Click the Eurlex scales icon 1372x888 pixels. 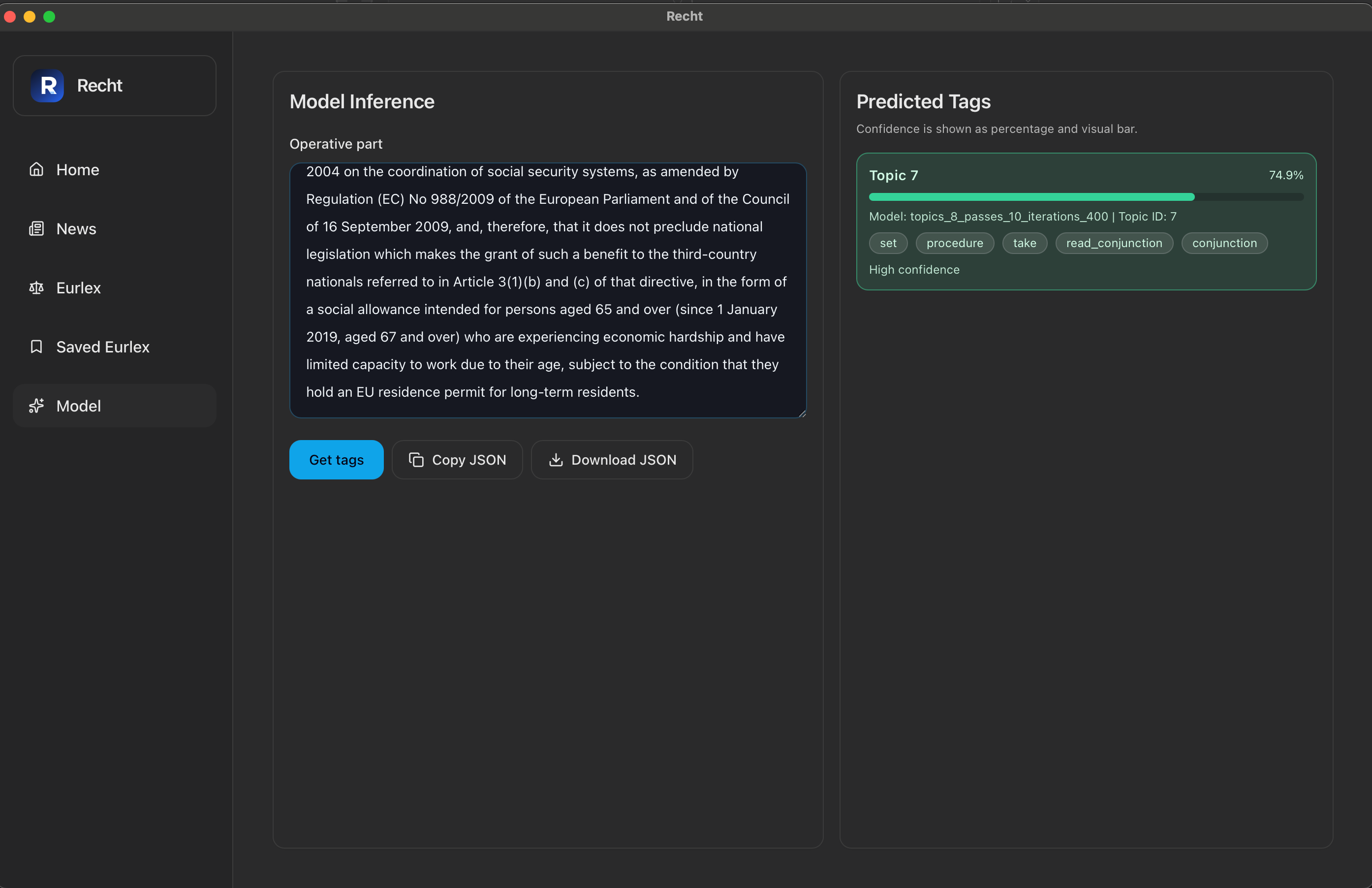coord(36,288)
